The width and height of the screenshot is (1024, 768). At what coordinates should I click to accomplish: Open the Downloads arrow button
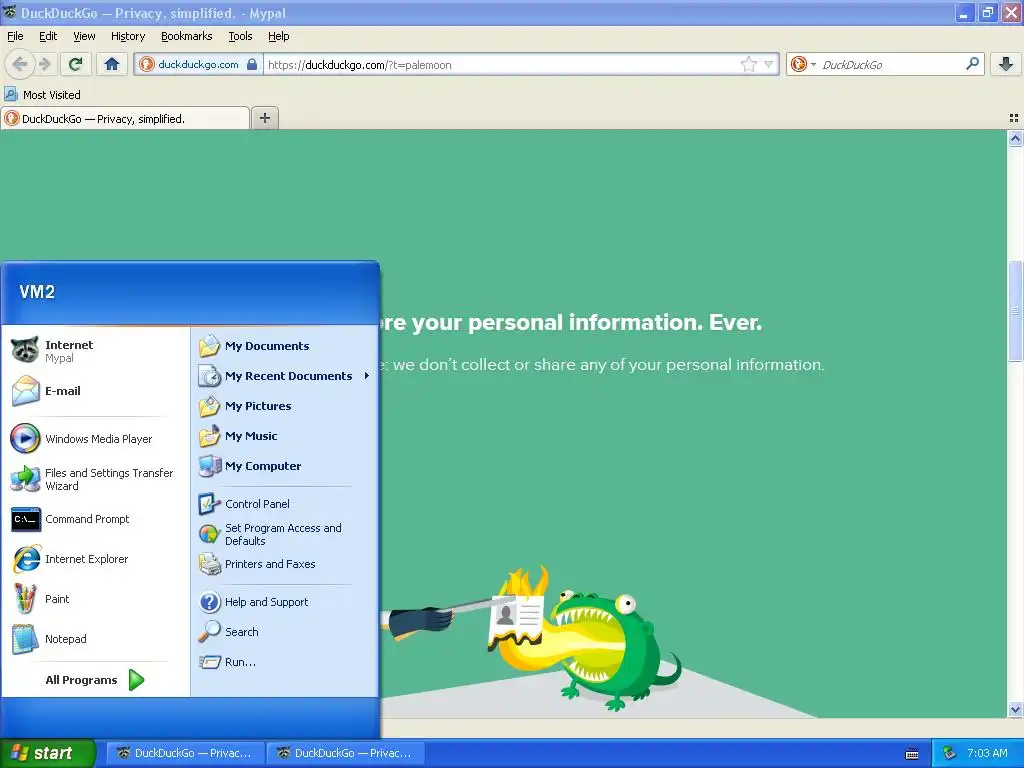[1006, 64]
